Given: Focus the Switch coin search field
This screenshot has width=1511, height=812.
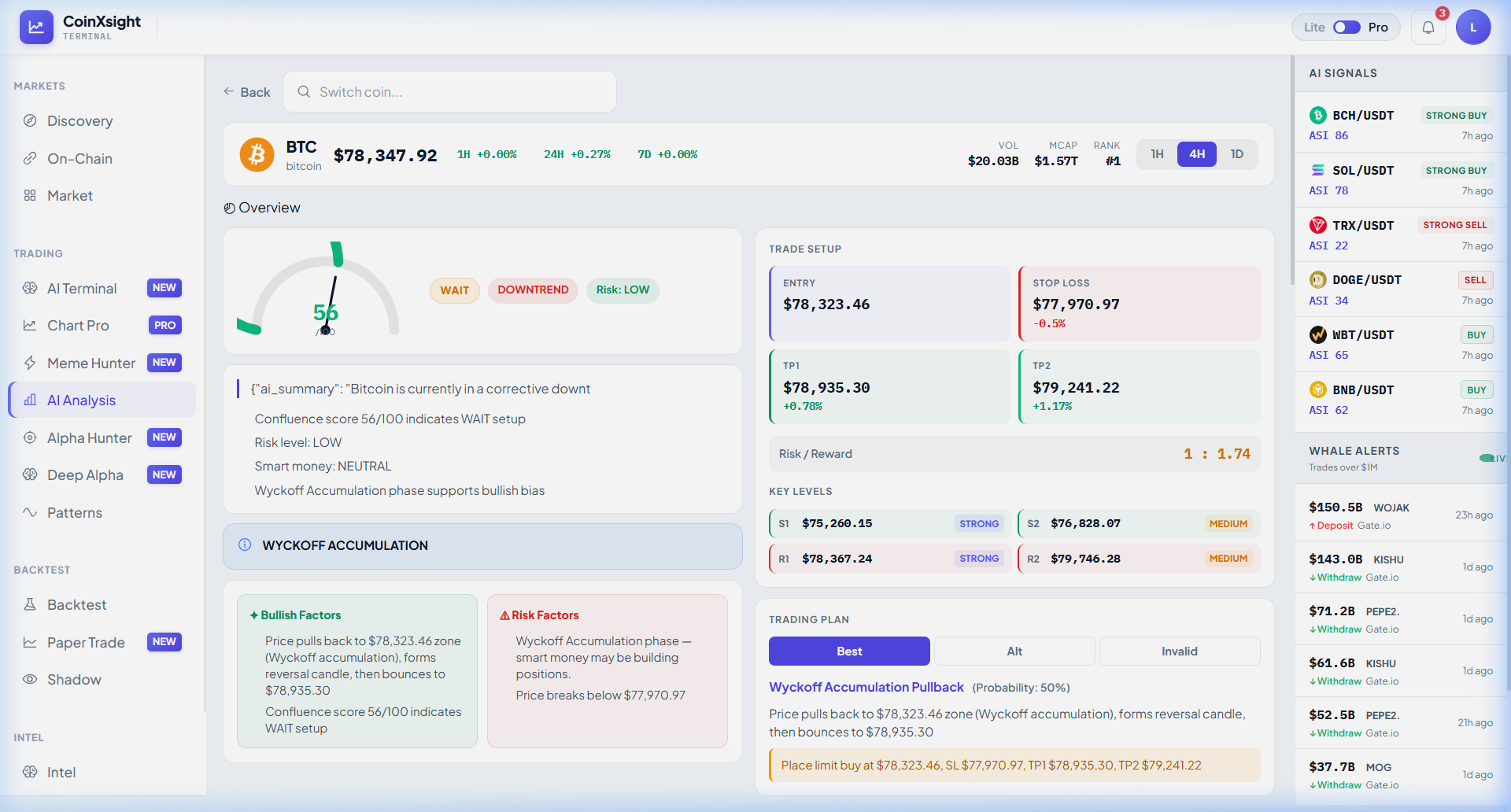Looking at the screenshot, I should click(449, 92).
